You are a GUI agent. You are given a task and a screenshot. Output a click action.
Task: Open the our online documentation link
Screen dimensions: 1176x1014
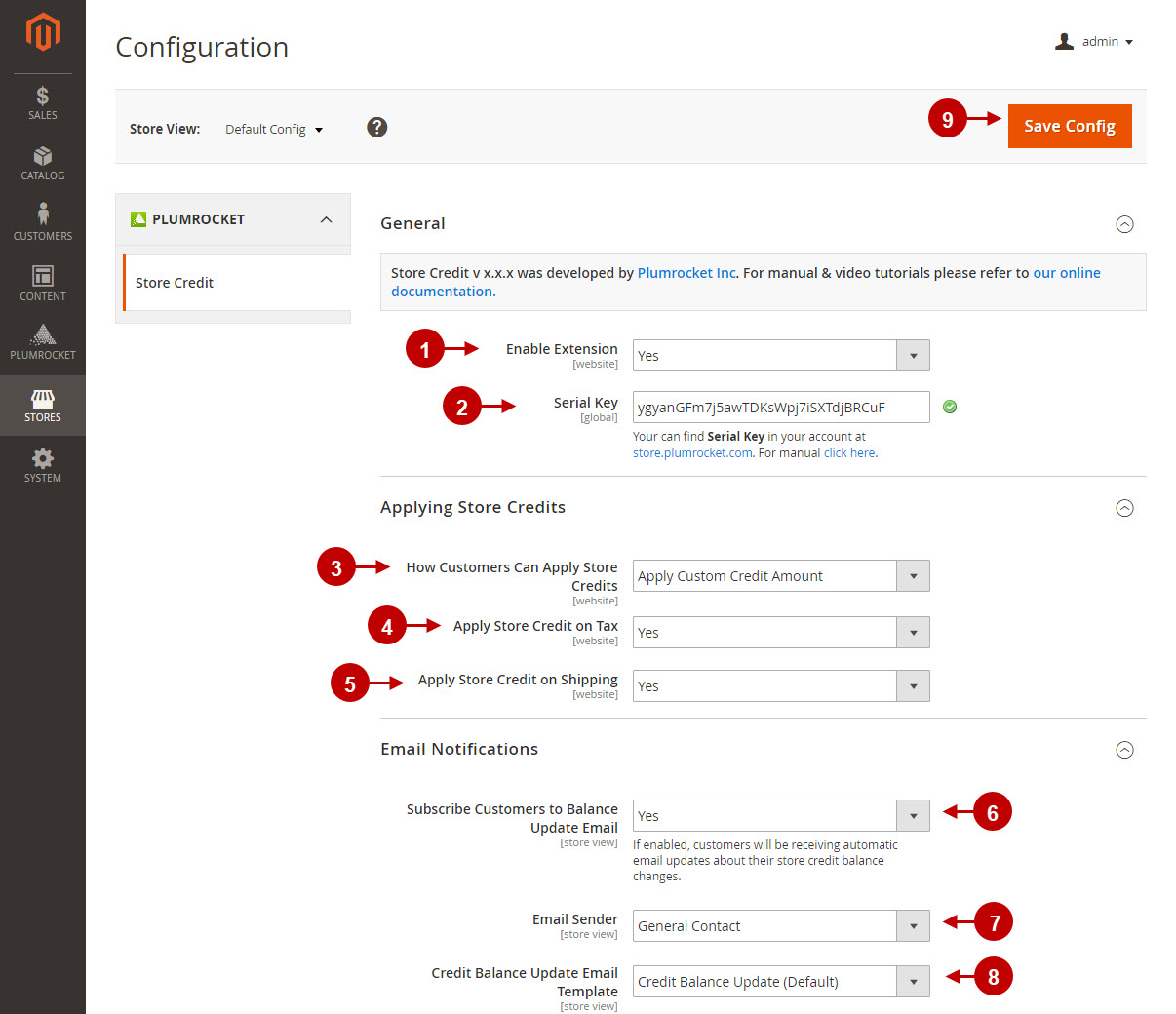pyautogui.click(x=746, y=282)
